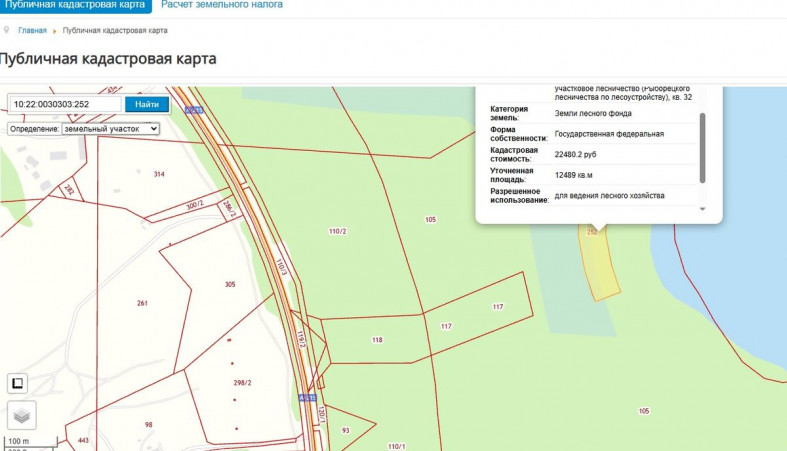
Task: Click the cadastral number search field
Action: (x=65, y=104)
